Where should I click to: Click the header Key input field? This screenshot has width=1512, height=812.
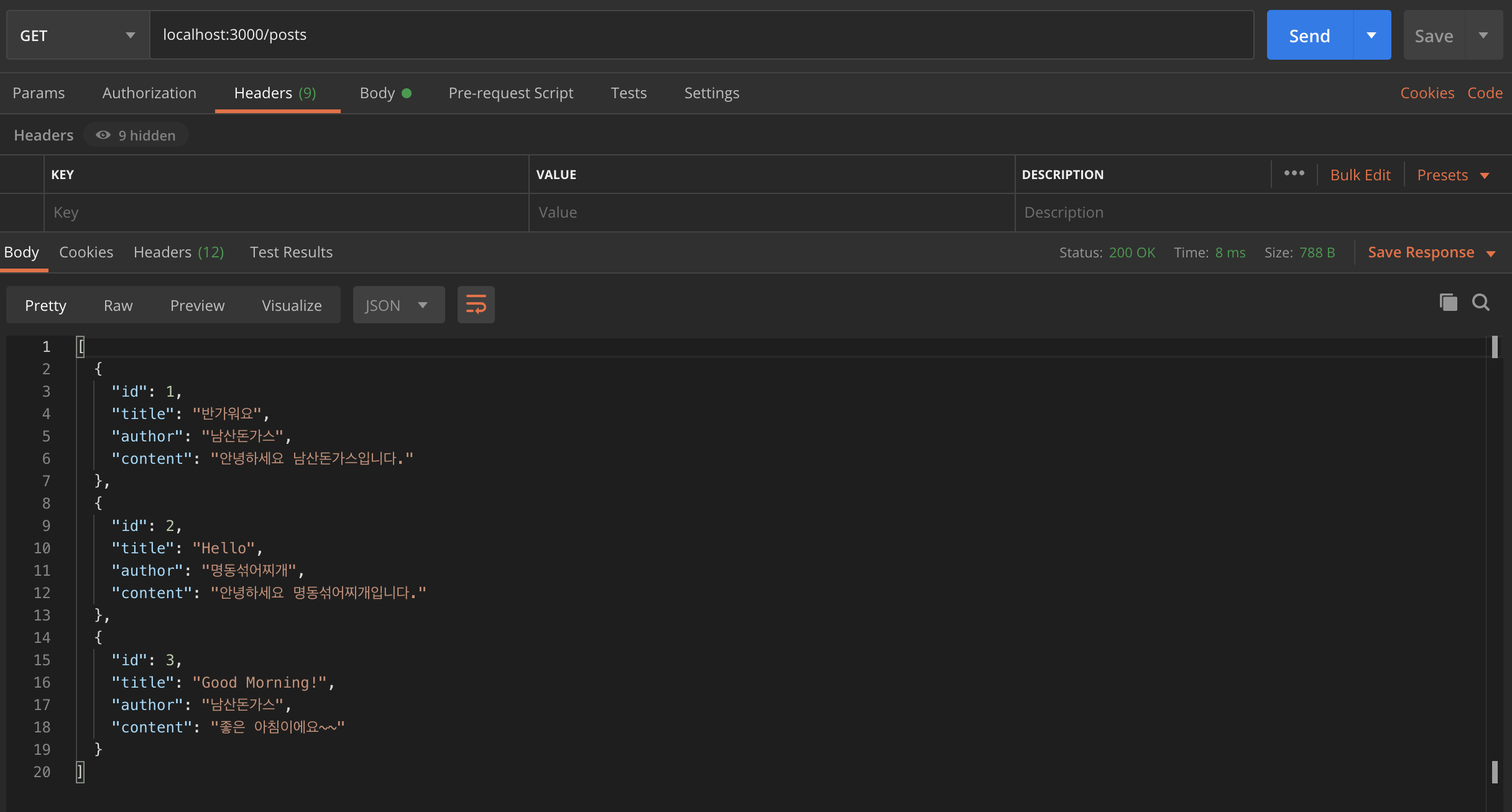286,213
